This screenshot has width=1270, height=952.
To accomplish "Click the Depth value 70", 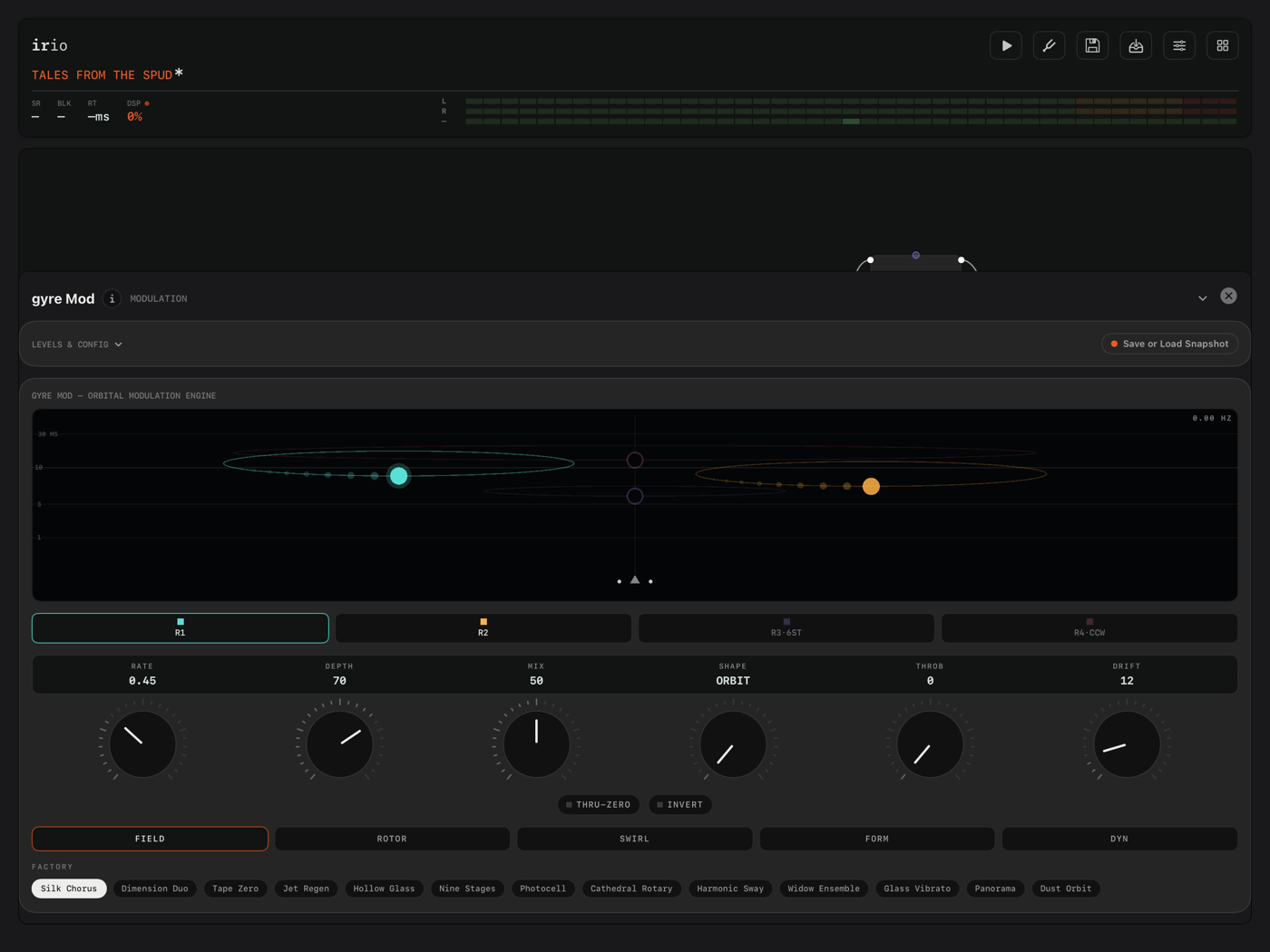I will (339, 681).
